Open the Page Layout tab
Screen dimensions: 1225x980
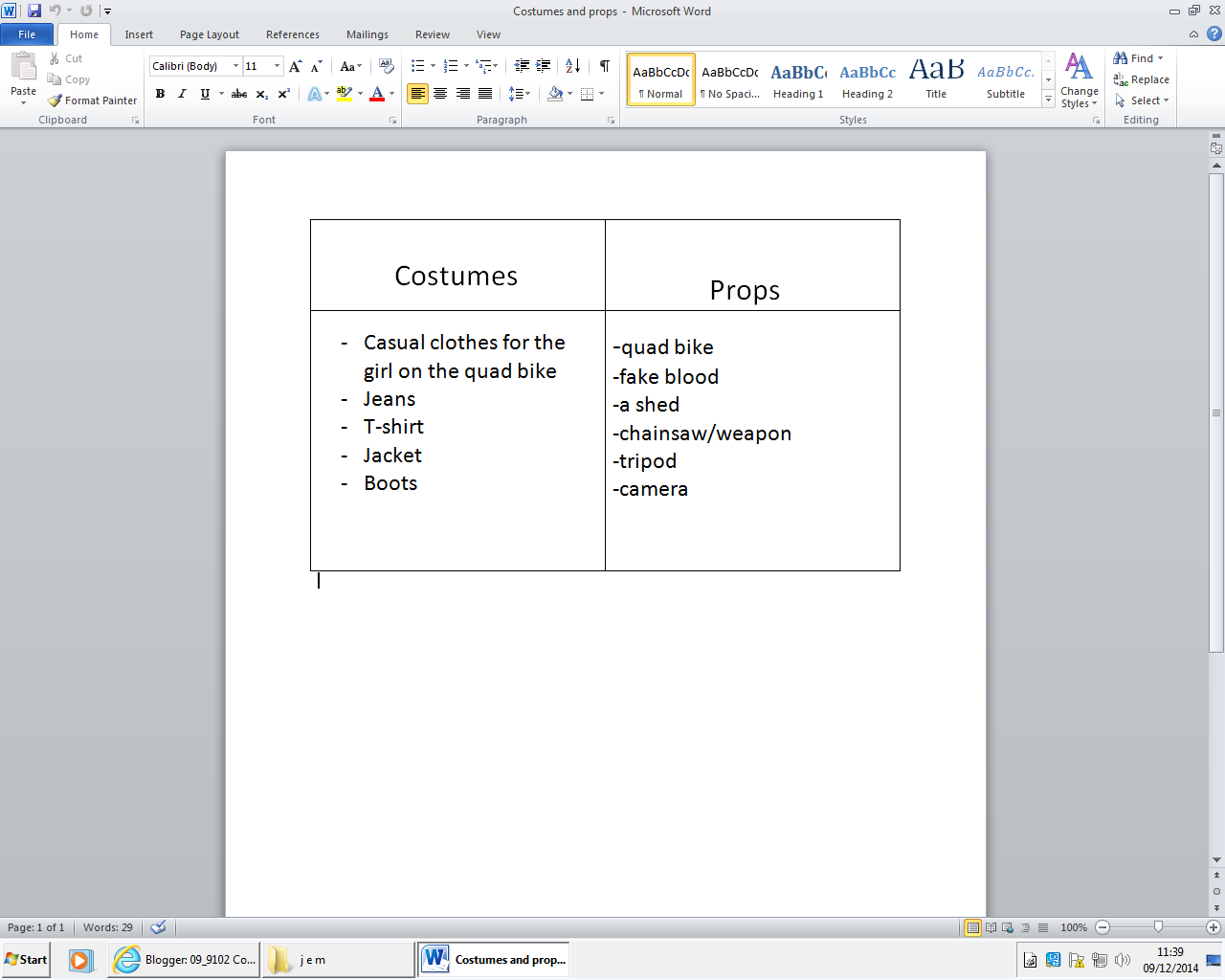[x=210, y=34]
